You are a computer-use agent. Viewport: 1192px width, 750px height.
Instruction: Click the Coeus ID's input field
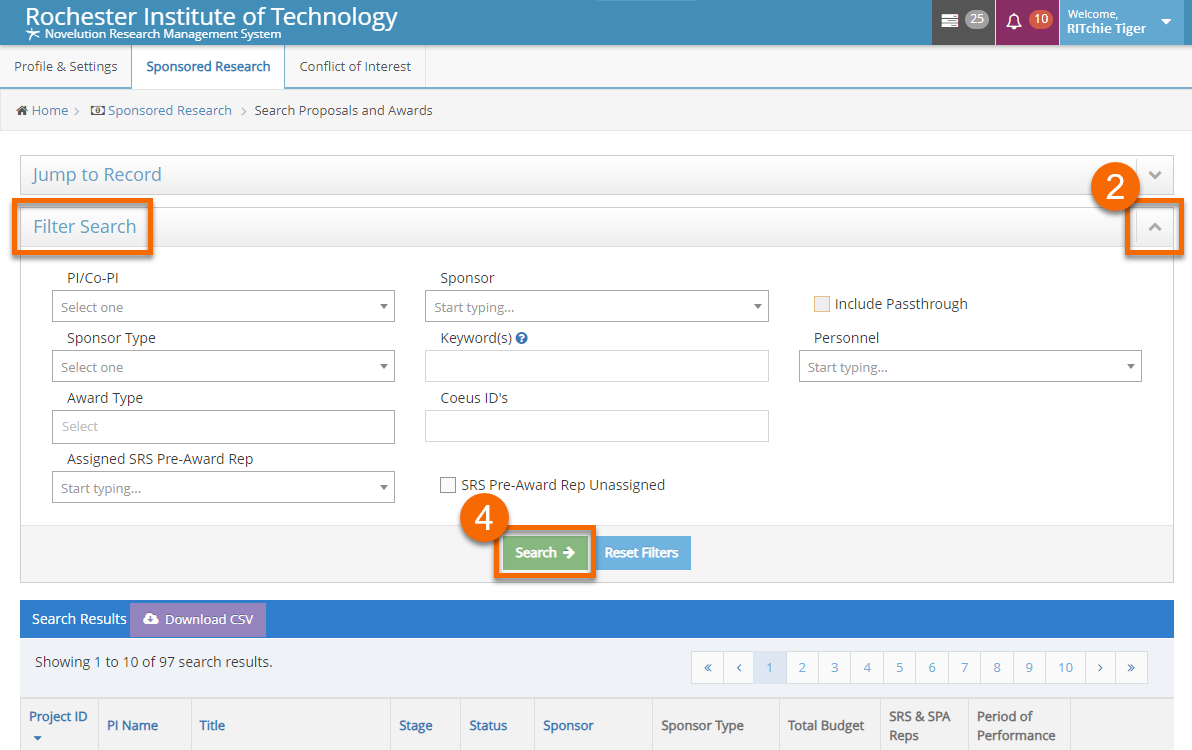(x=596, y=426)
